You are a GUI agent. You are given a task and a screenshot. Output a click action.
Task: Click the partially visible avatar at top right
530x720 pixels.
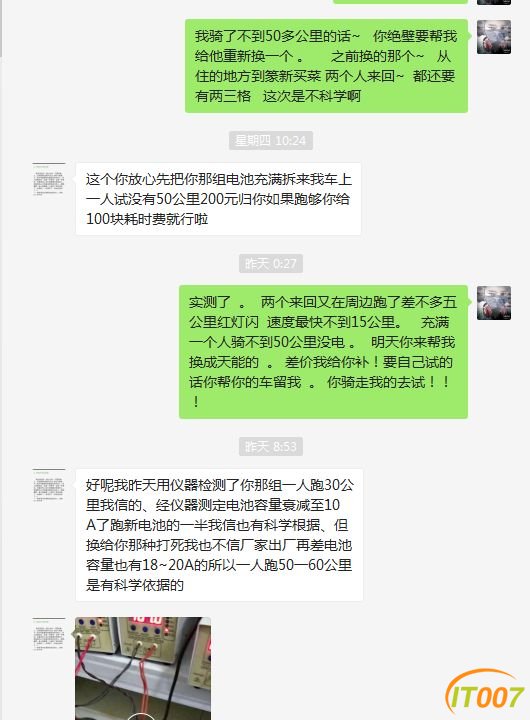(494, 2)
